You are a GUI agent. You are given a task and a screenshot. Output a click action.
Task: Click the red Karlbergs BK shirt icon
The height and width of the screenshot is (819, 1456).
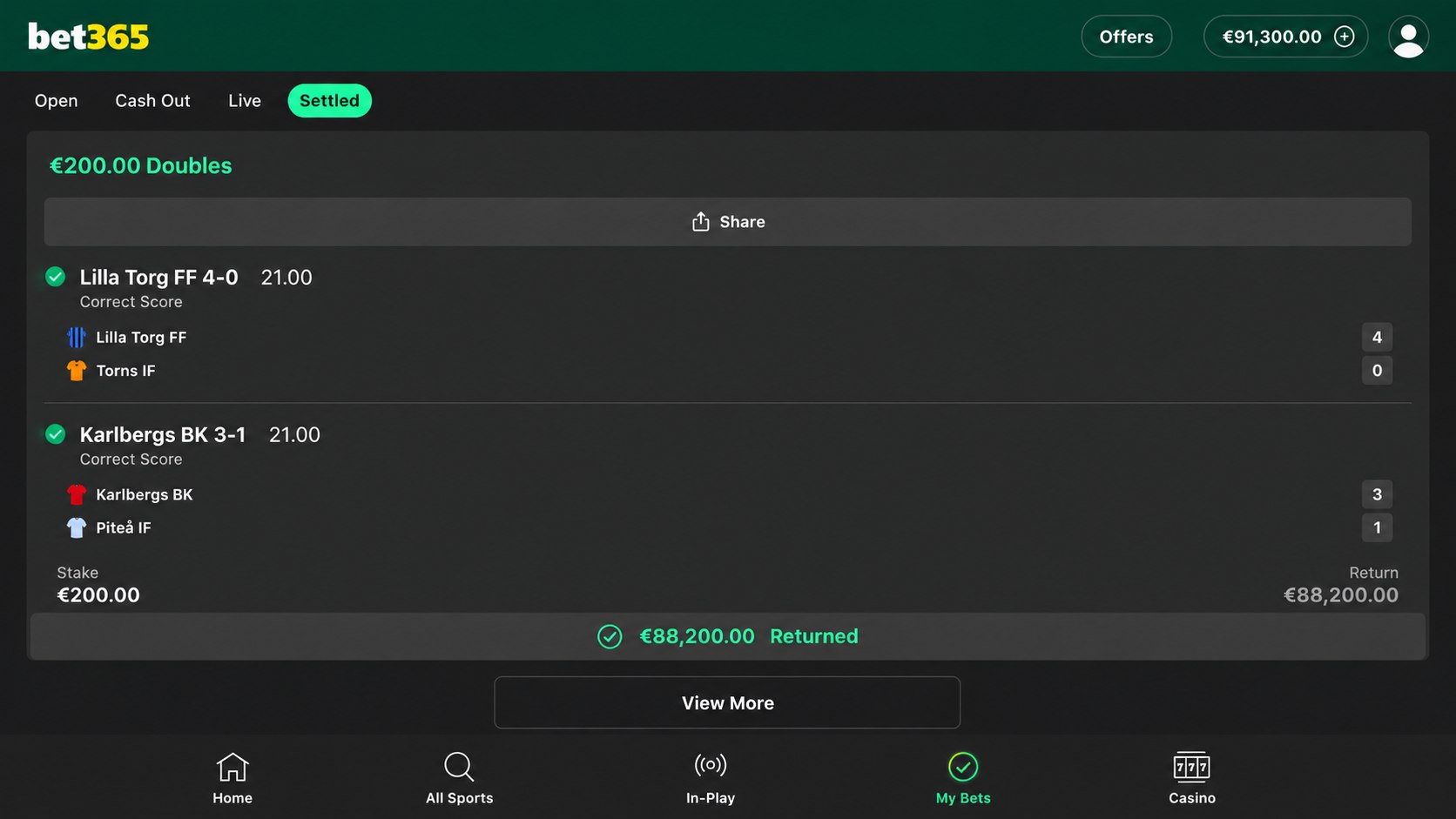click(77, 494)
